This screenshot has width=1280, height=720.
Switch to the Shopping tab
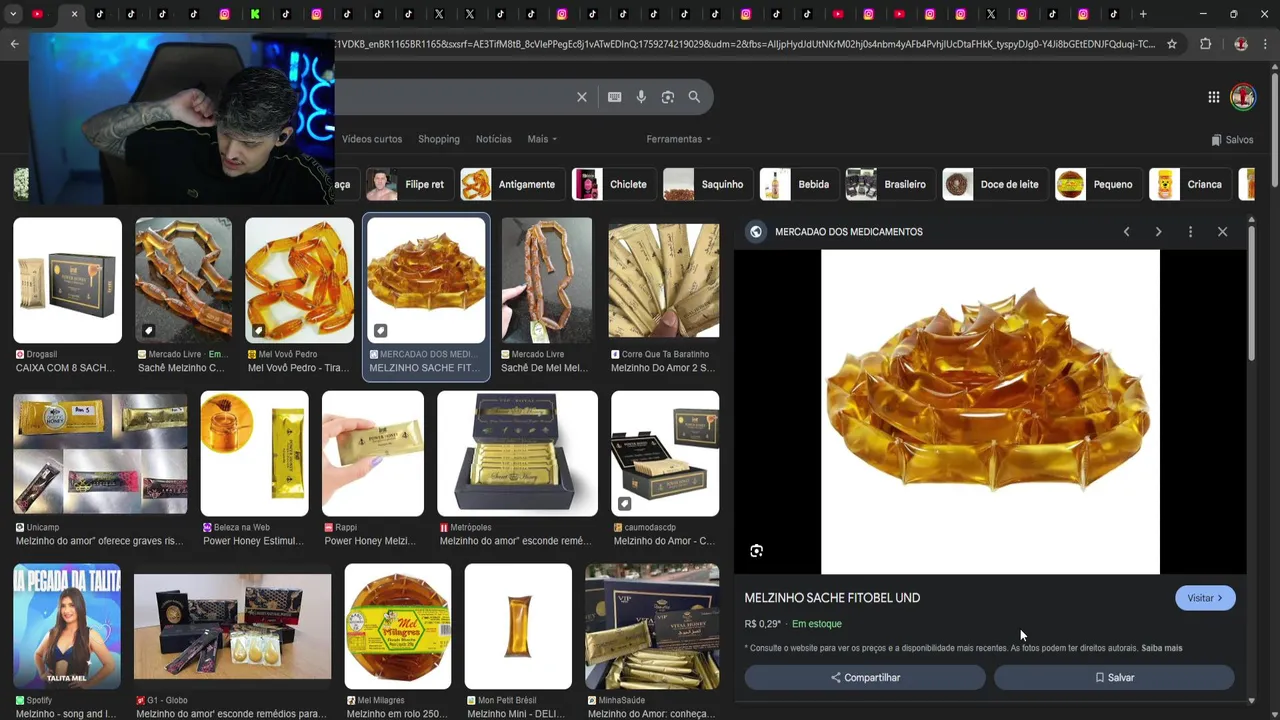click(439, 139)
